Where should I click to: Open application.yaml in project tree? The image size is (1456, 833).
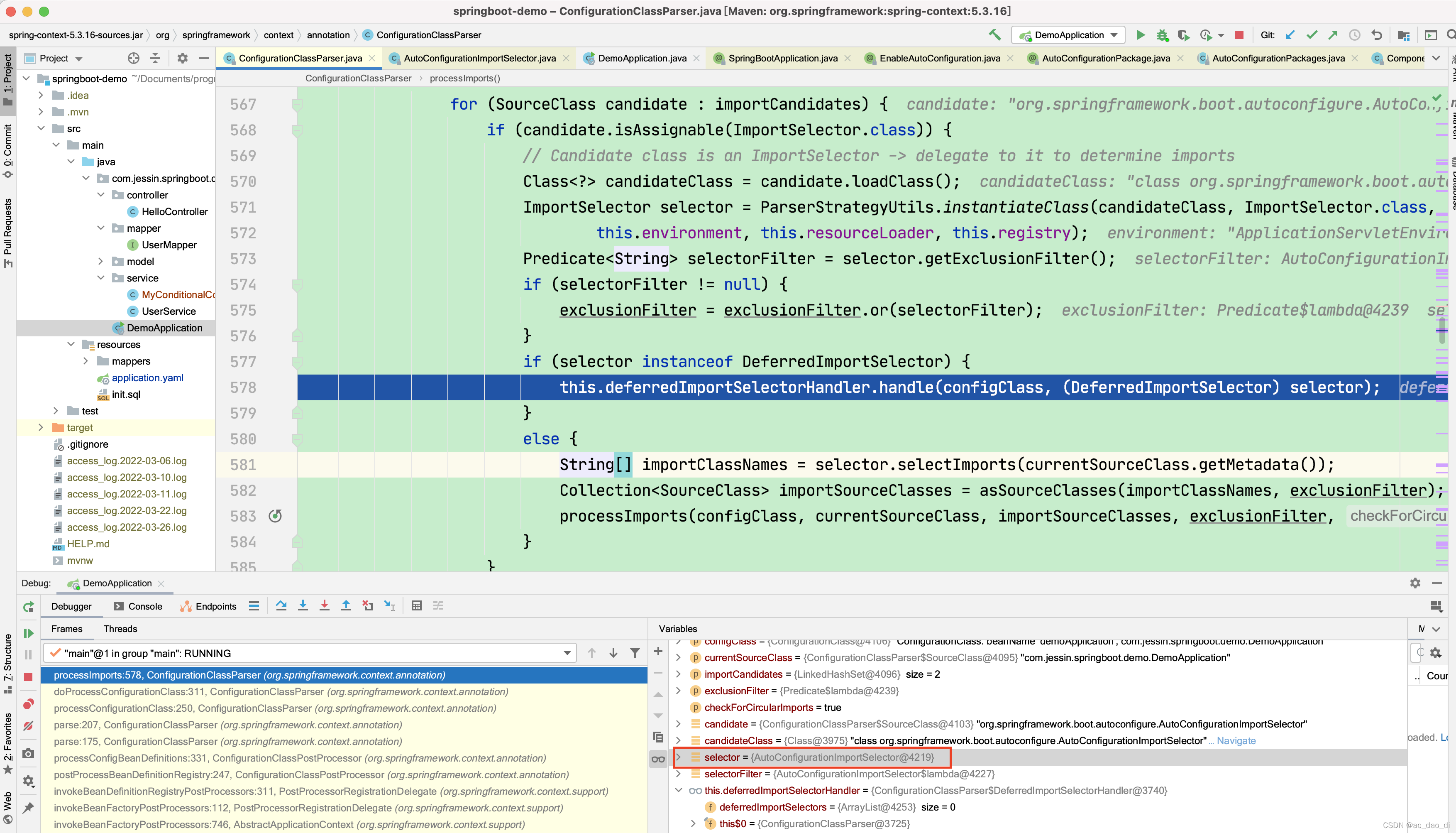point(147,377)
